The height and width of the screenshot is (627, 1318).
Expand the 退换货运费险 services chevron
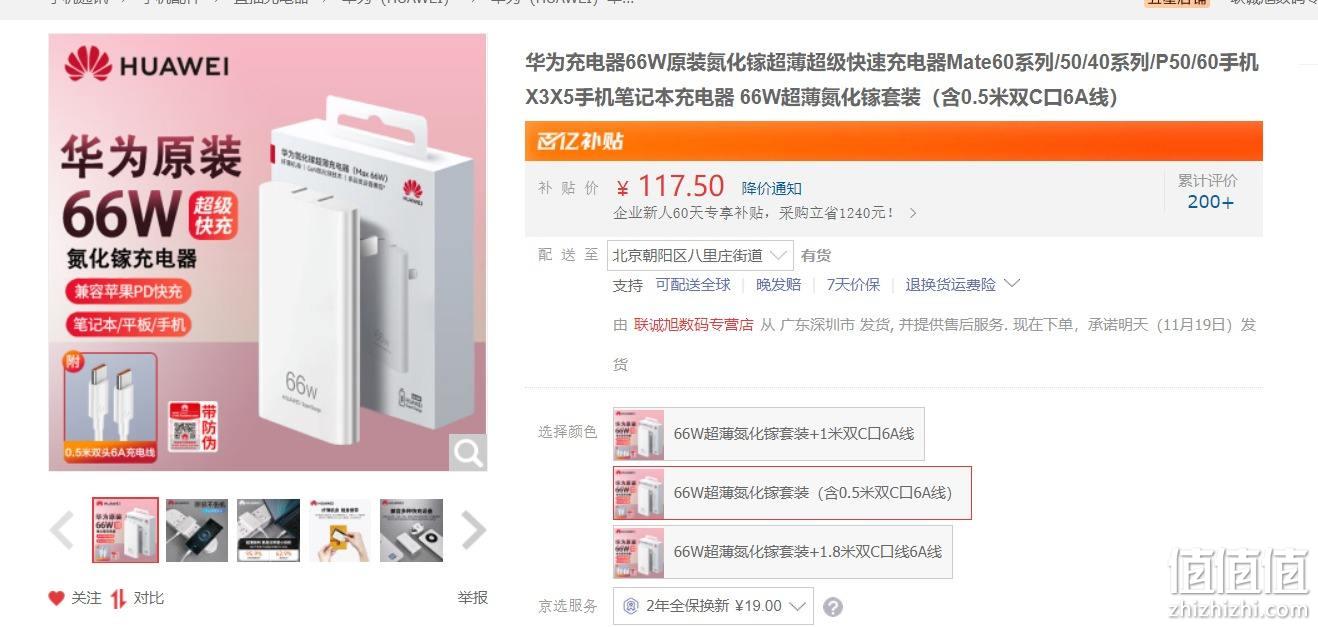tap(1011, 284)
